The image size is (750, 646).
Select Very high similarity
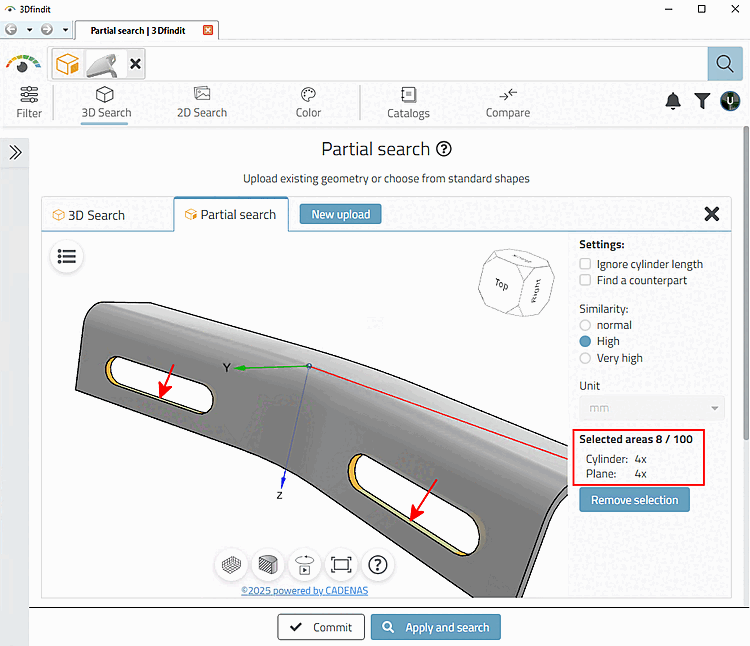[585, 358]
